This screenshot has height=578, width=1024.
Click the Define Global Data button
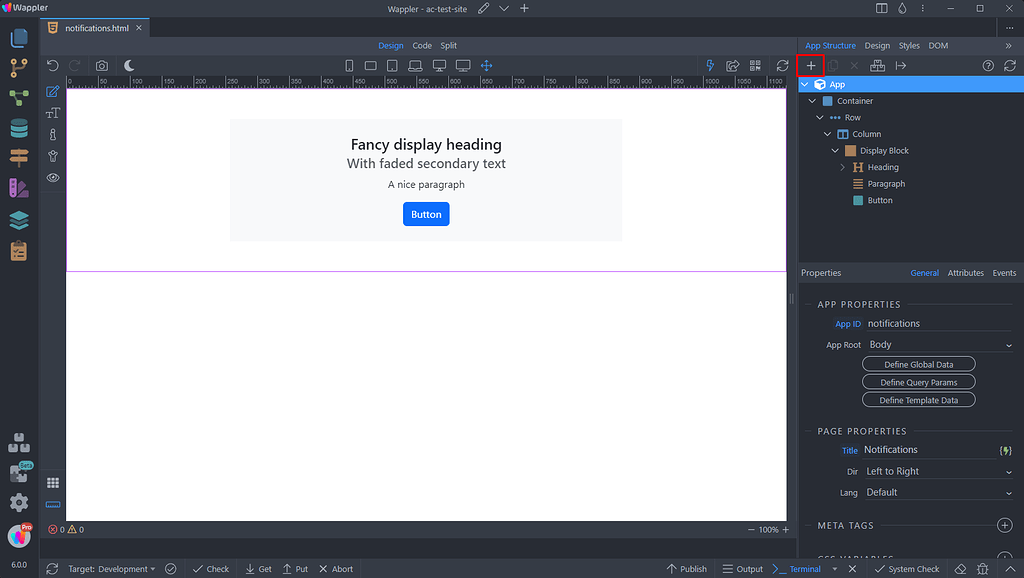[x=918, y=363]
